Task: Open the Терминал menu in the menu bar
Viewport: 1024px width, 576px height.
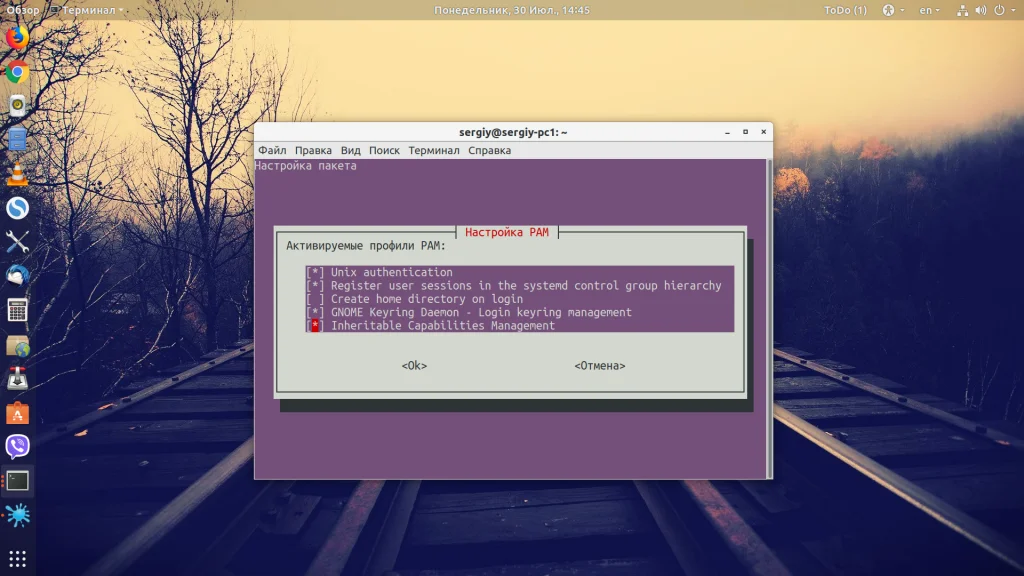Action: click(434, 150)
